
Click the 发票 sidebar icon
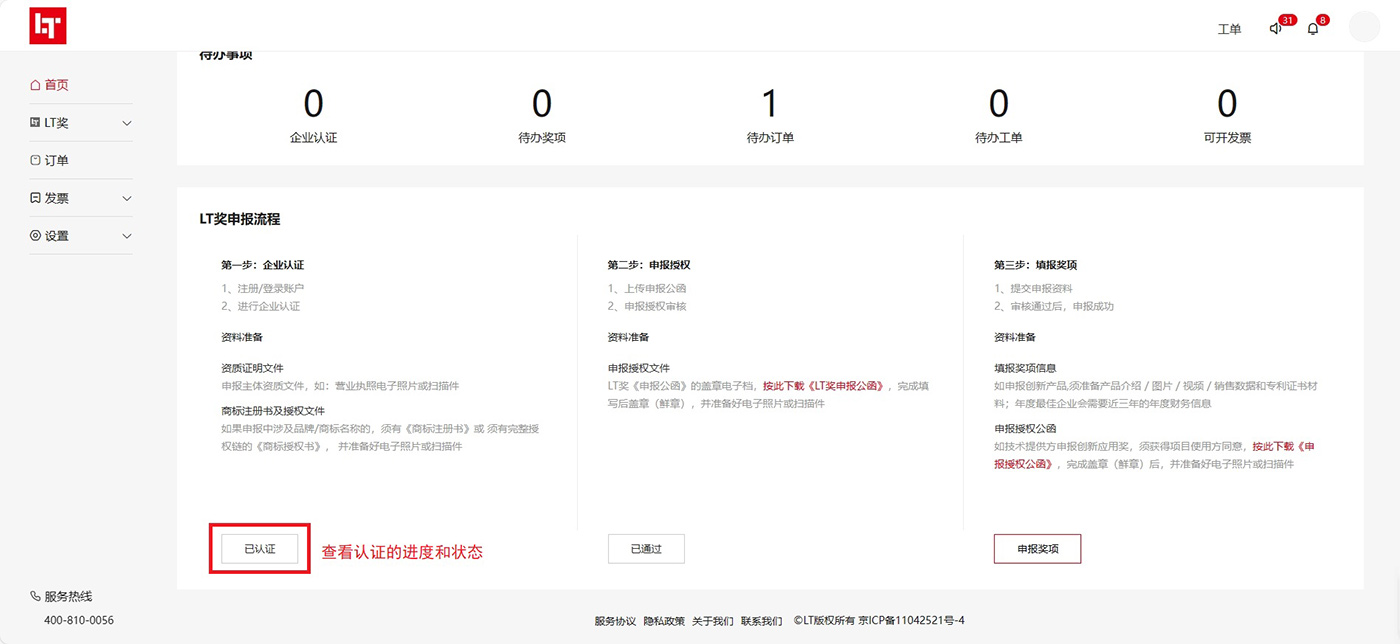pos(36,198)
